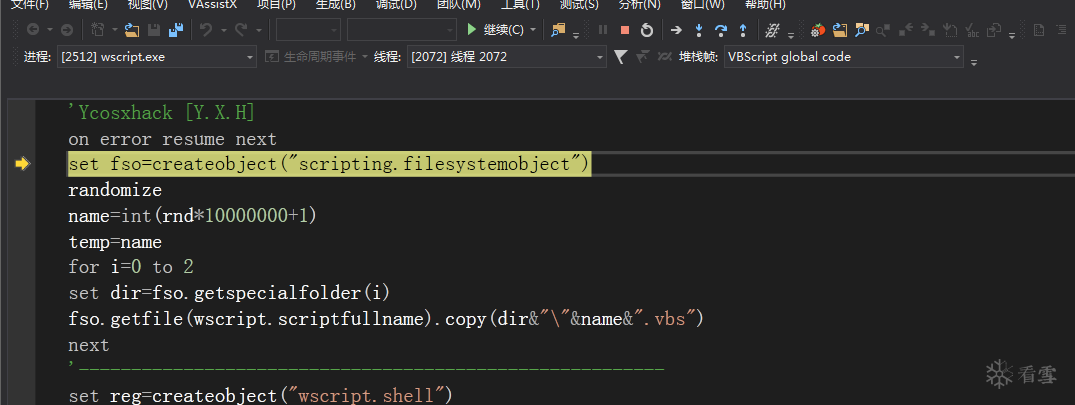Click the hex display/code map icon
1075x405 pixels.
tap(773, 29)
